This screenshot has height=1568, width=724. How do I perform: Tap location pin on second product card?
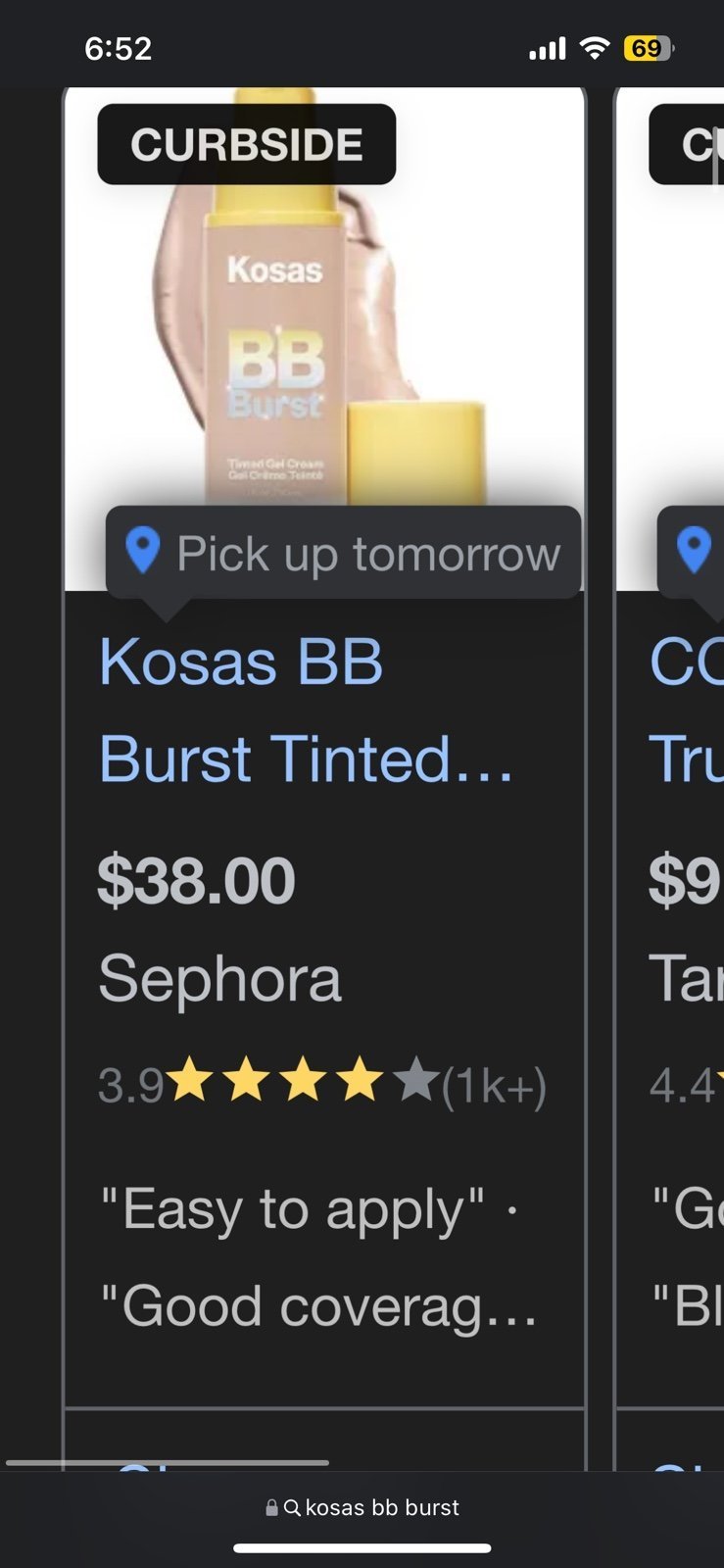click(x=695, y=551)
